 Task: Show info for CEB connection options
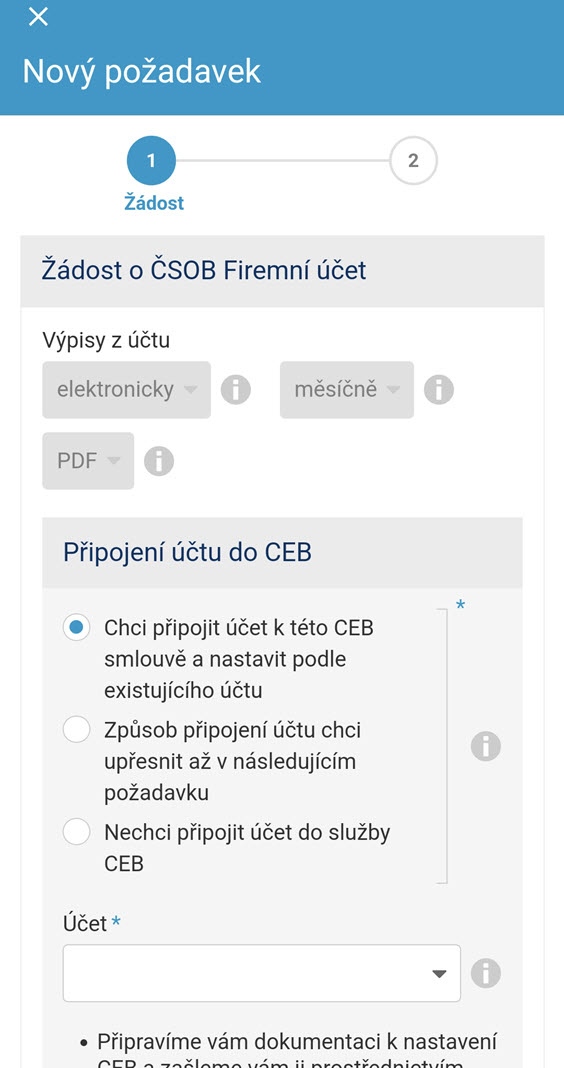click(x=486, y=746)
